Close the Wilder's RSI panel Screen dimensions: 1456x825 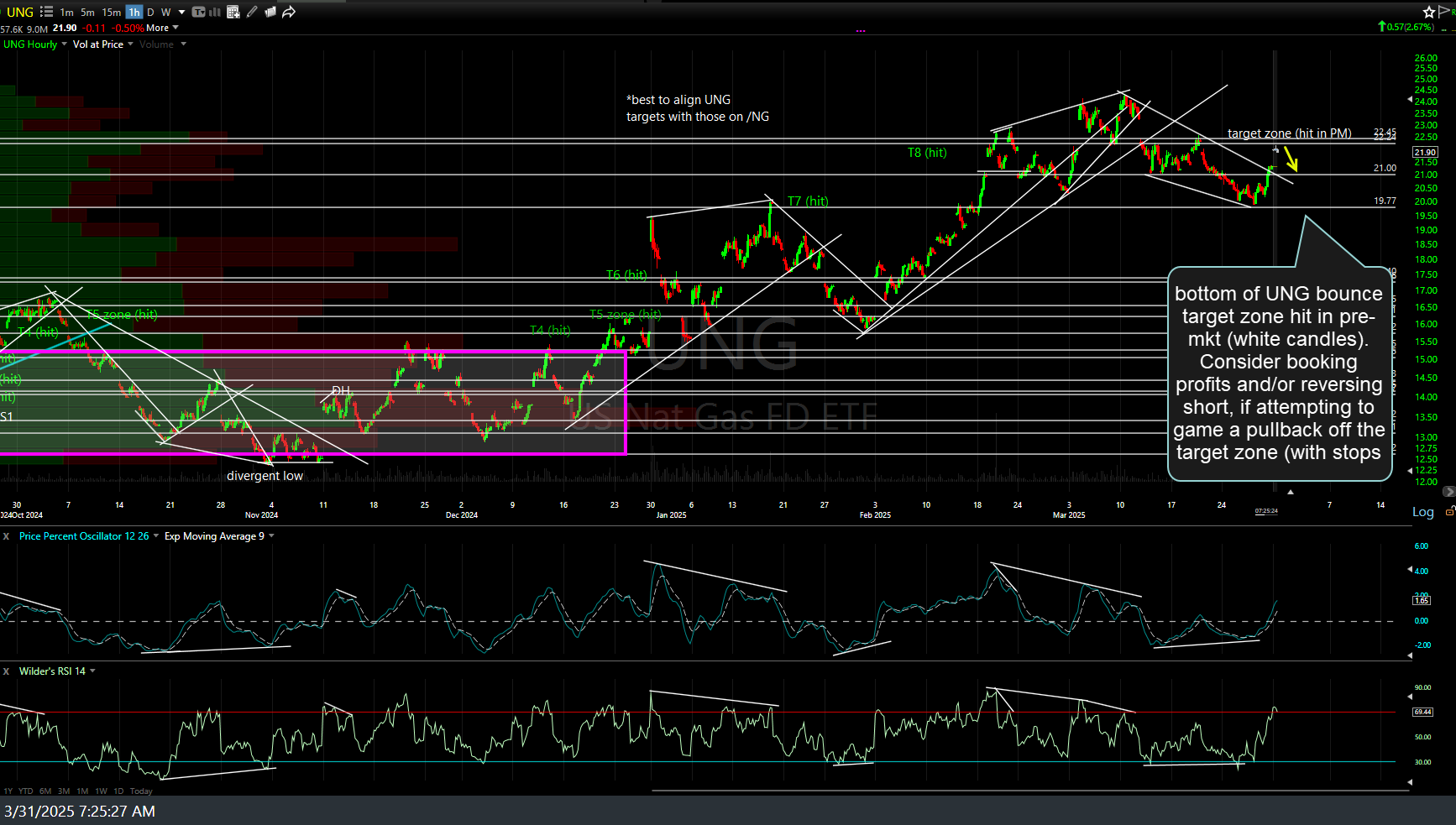click(x=7, y=671)
